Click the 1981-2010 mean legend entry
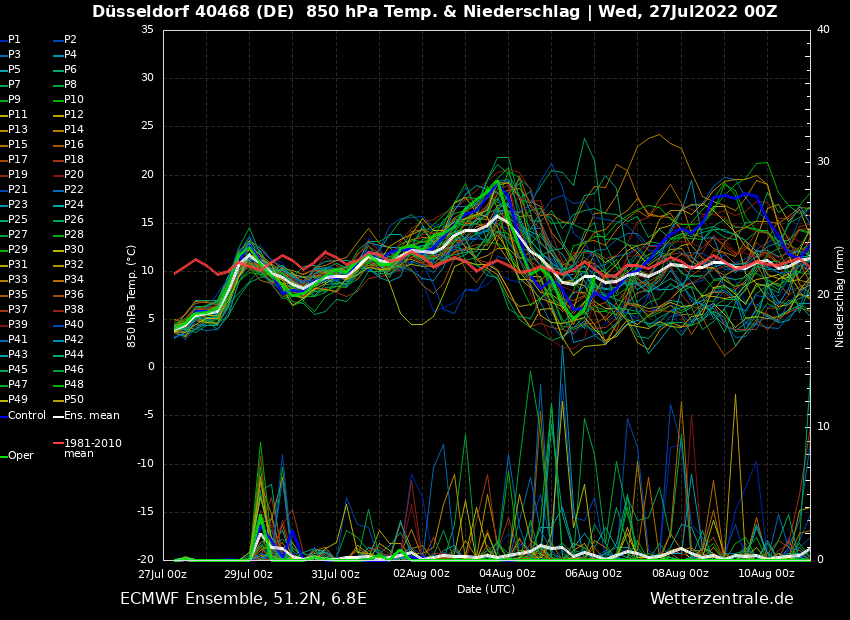The image size is (850, 620). (92, 448)
